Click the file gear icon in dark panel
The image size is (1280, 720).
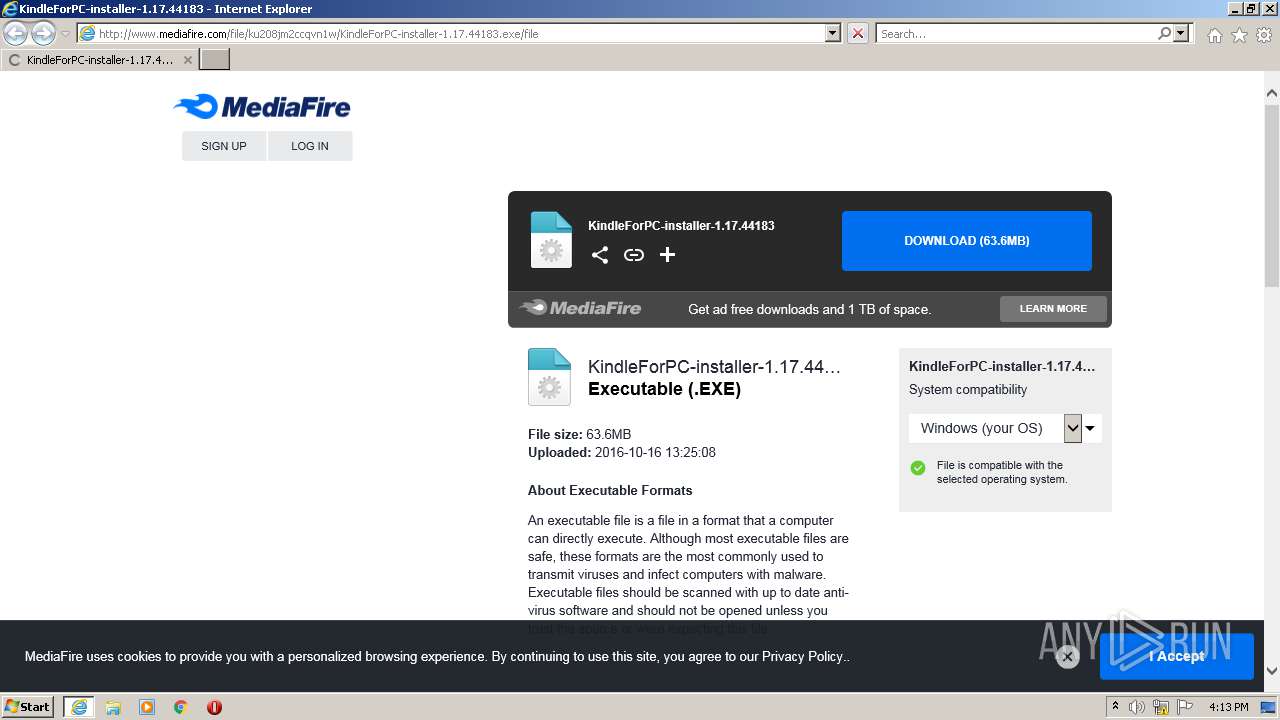551,240
